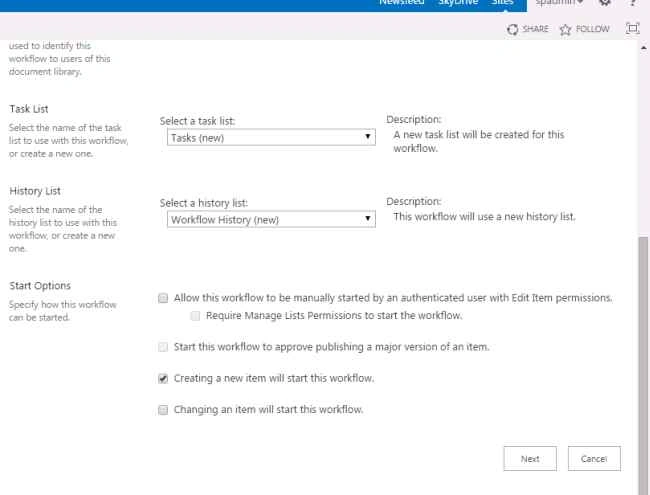Click the Cancel button

594,459
